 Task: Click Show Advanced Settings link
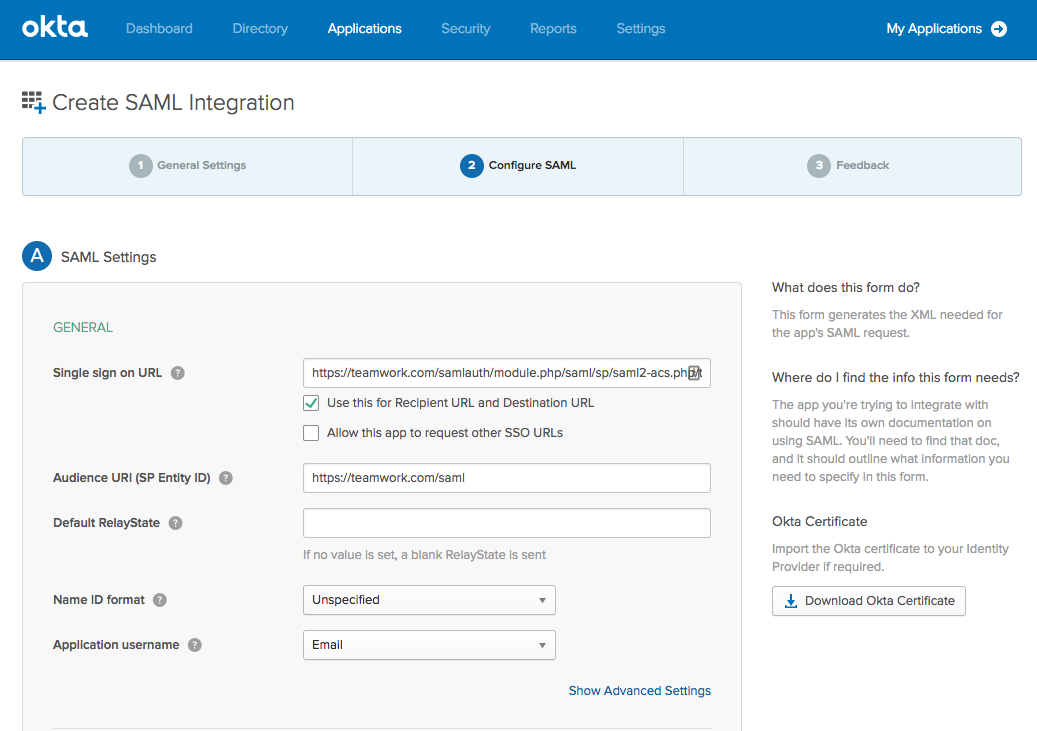[640, 691]
